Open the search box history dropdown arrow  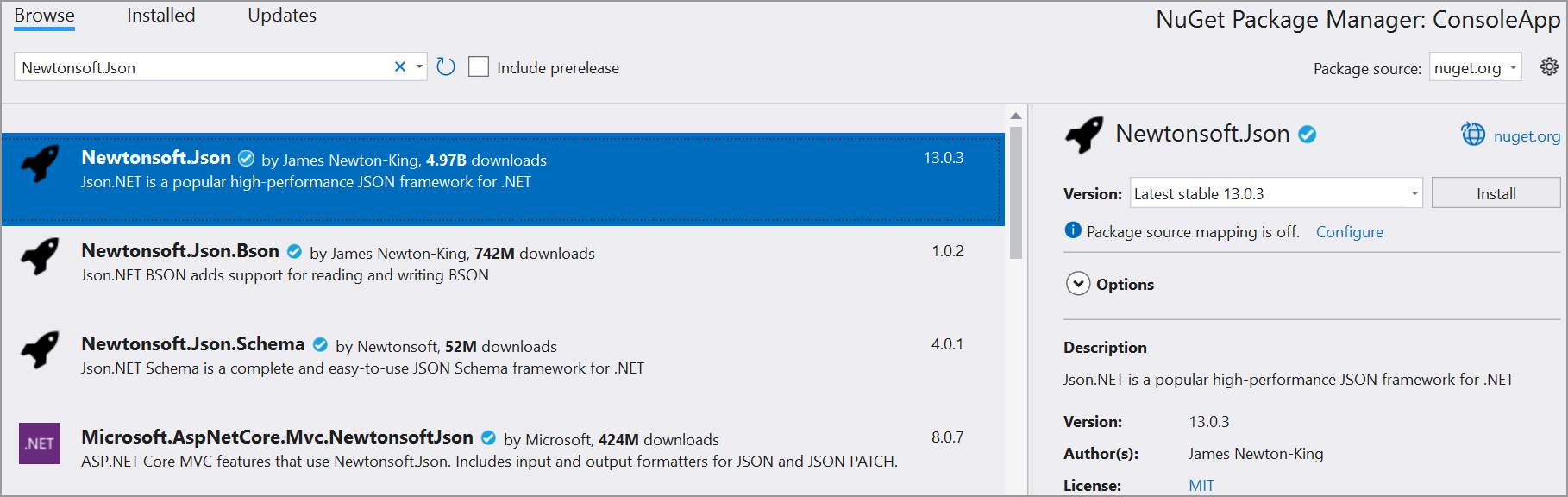(419, 66)
